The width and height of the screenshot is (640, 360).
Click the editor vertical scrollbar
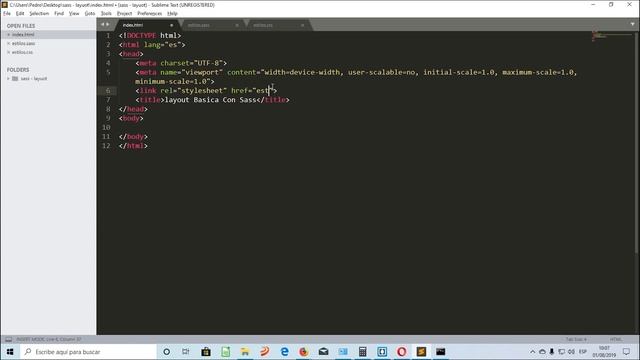(636, 143)
